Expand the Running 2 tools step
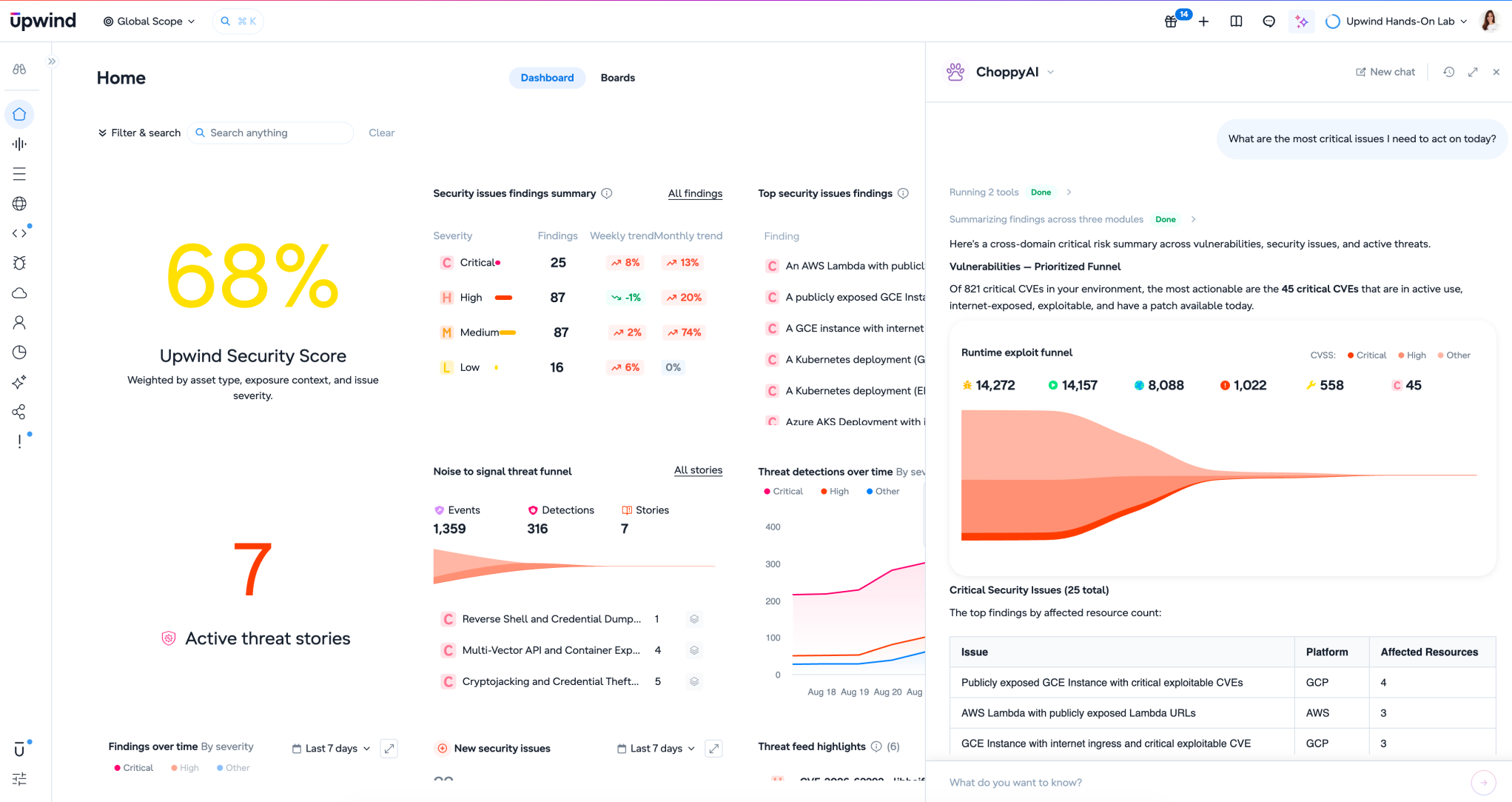Viewport: 1512px width, 802px height. tap(1069, 193)
